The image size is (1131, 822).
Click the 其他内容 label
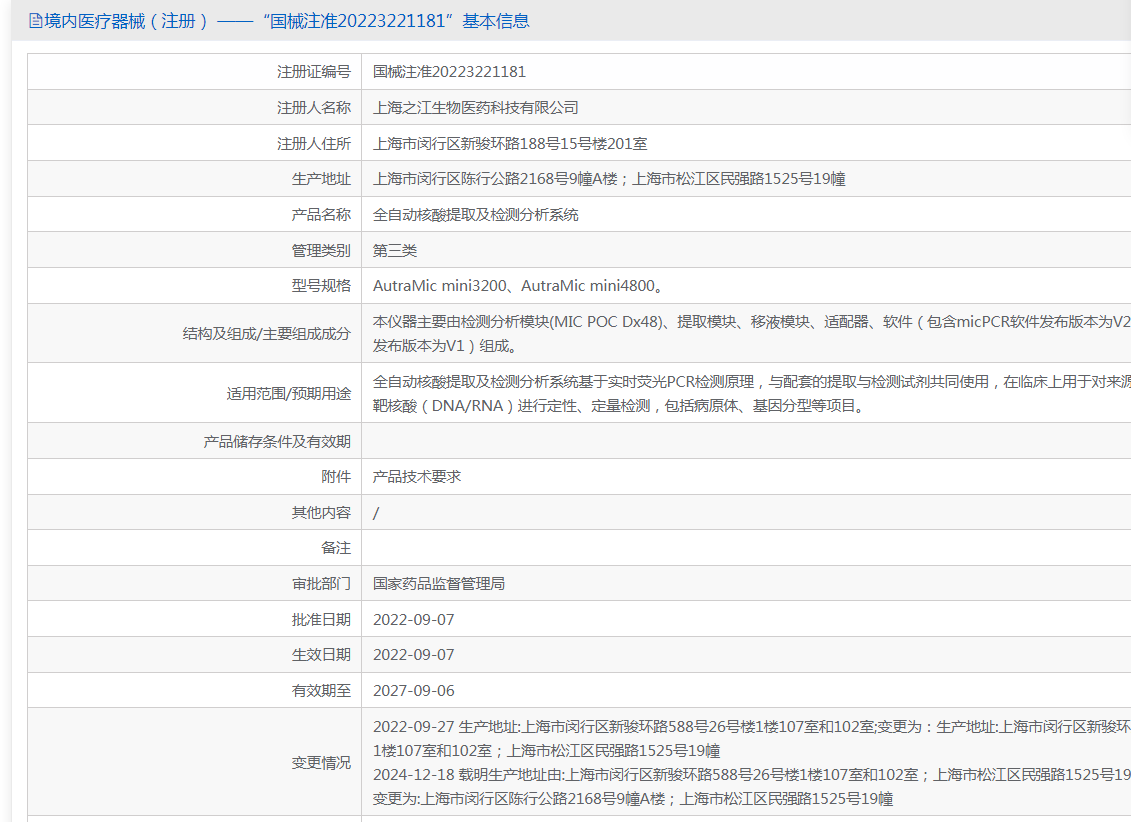[x=321, y=513]
